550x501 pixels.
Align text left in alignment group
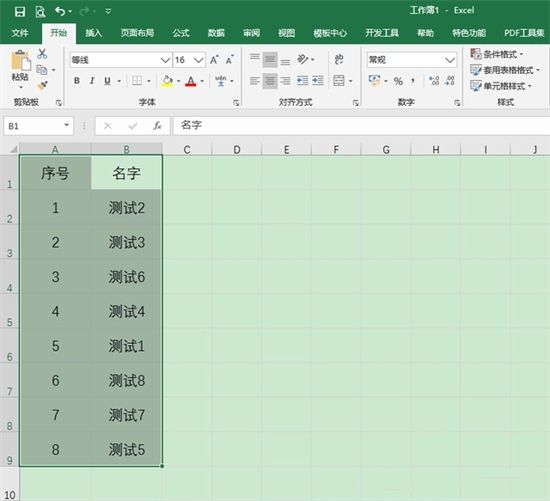[255, 81]
